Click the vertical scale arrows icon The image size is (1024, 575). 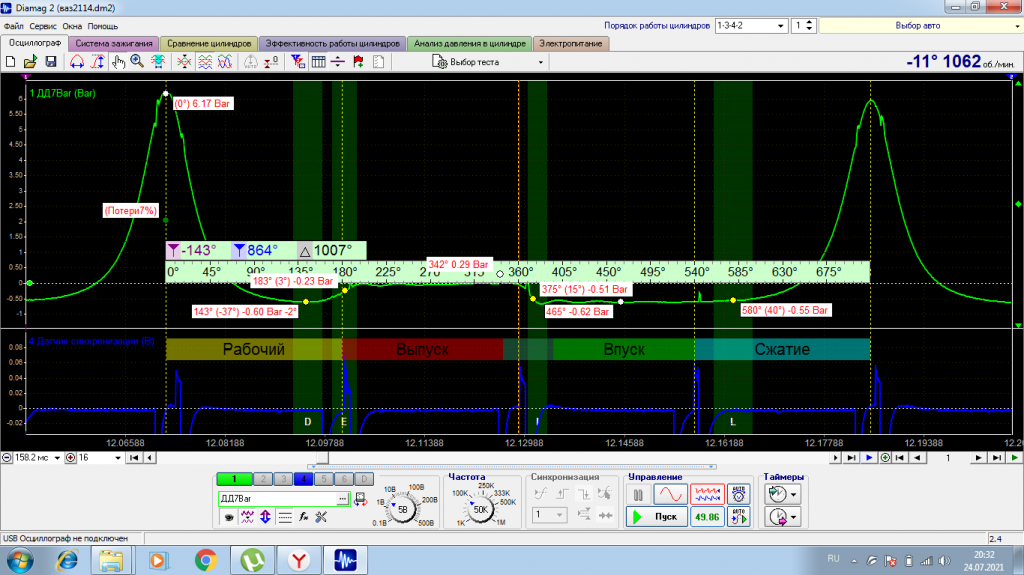click(265, 517)
